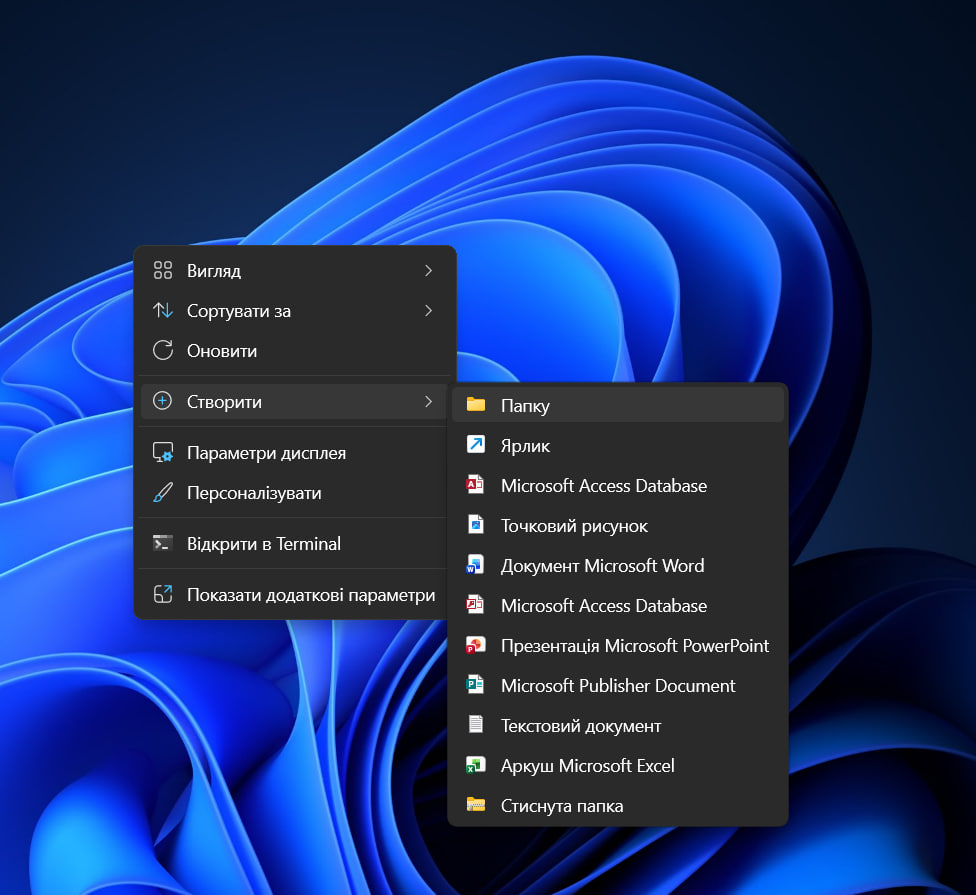Click the PowerPoint icon for Презентація Microsoft PowerPoint
The image size is (976, 895).
(476, 645)
